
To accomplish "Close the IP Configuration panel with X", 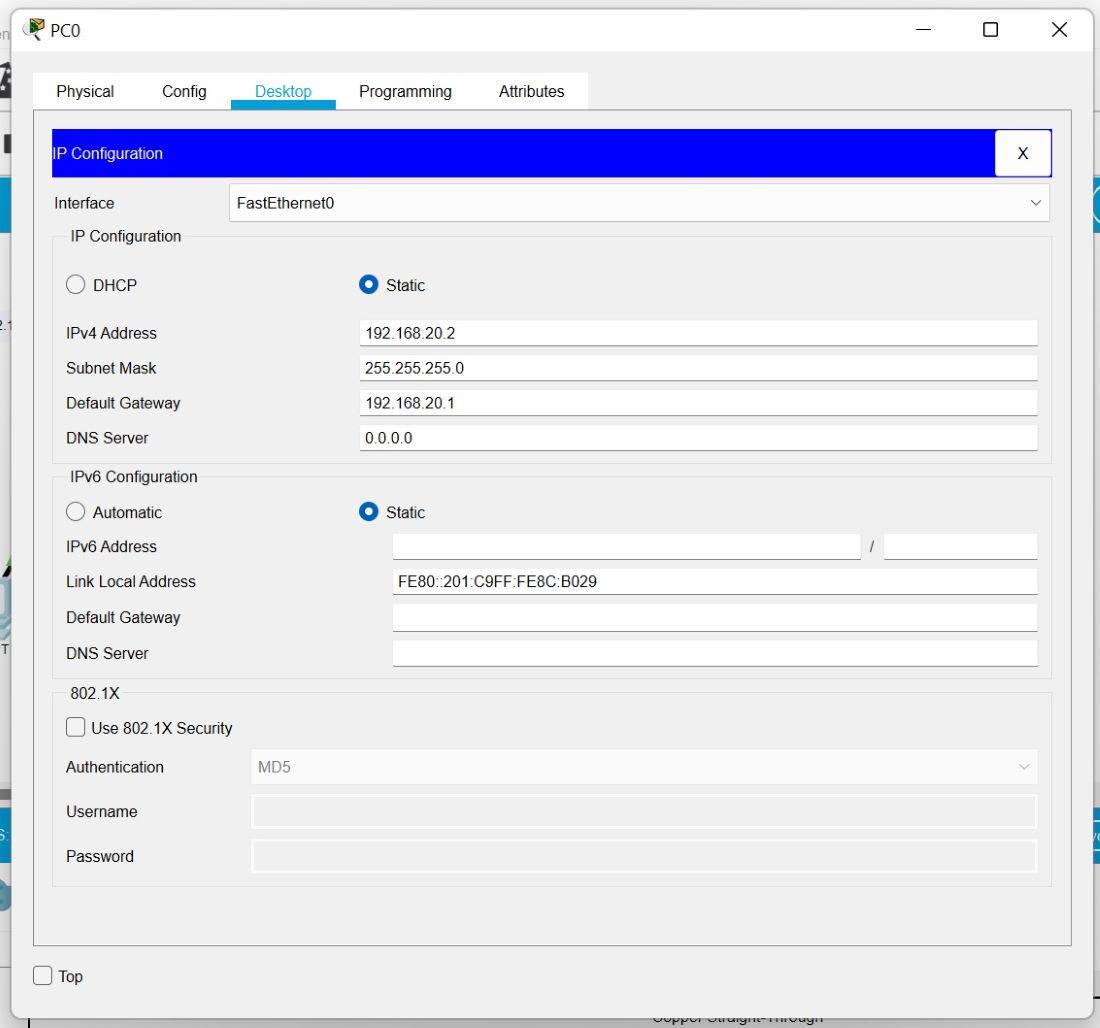I will [x=1022, y=153].
